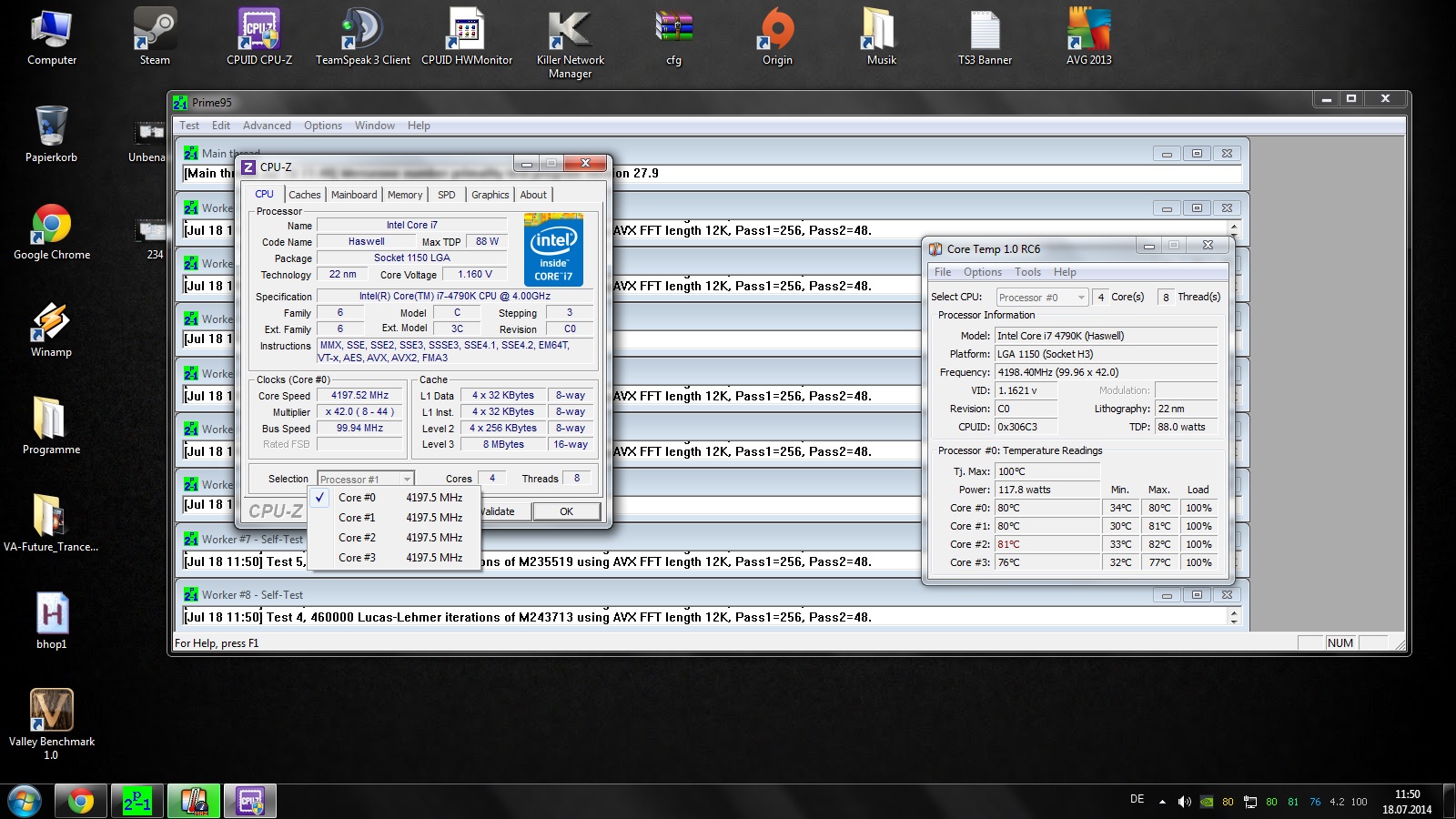
Task: Open the Prime95 Advanced menu
Action: point(267,126)
